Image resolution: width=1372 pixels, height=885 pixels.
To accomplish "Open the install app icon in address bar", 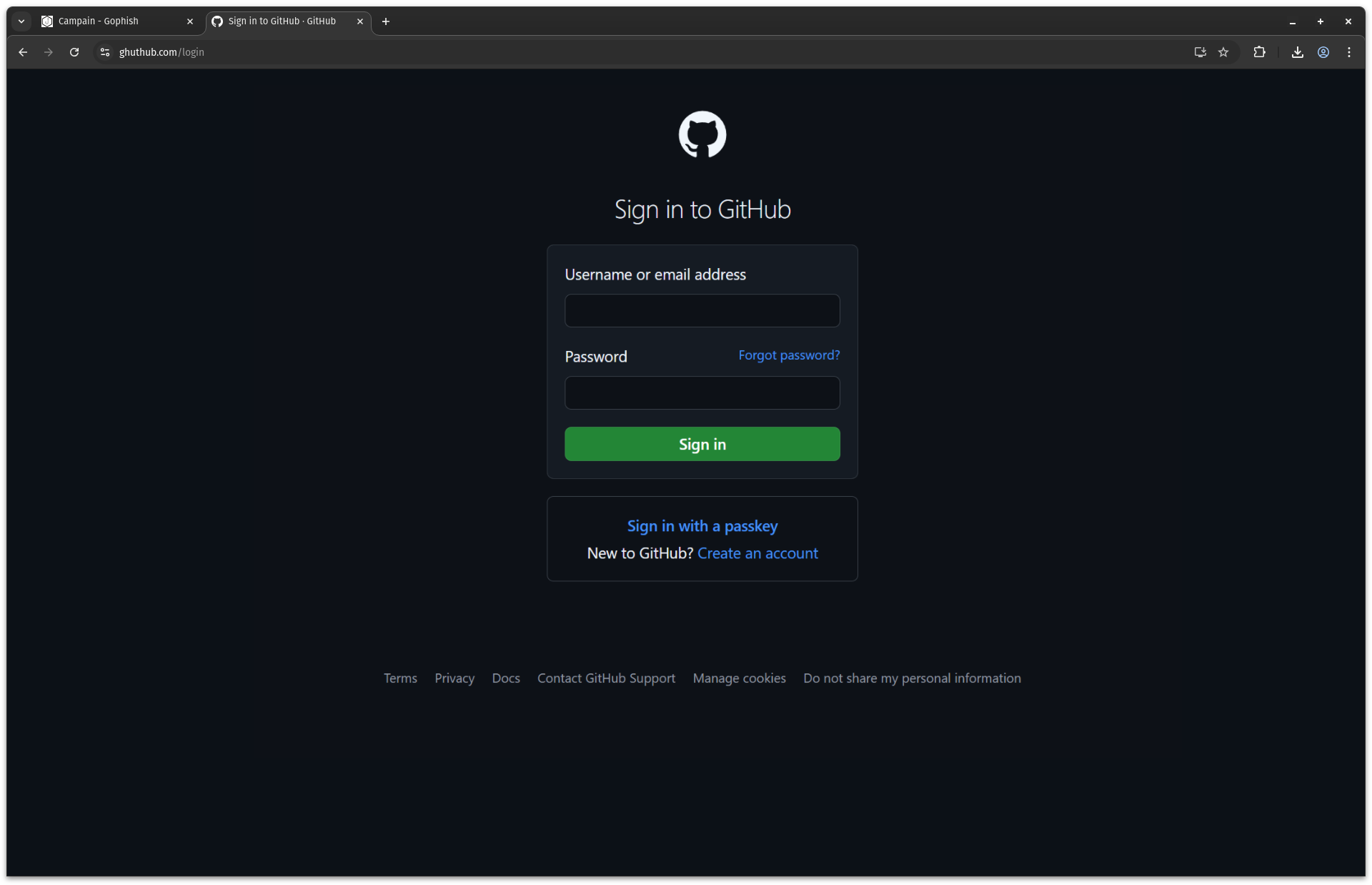I will [1200, 52].
